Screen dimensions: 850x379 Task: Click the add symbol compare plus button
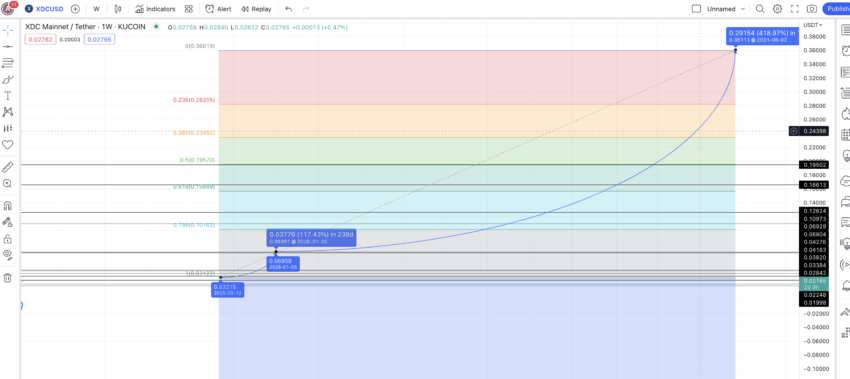(75, 9)
